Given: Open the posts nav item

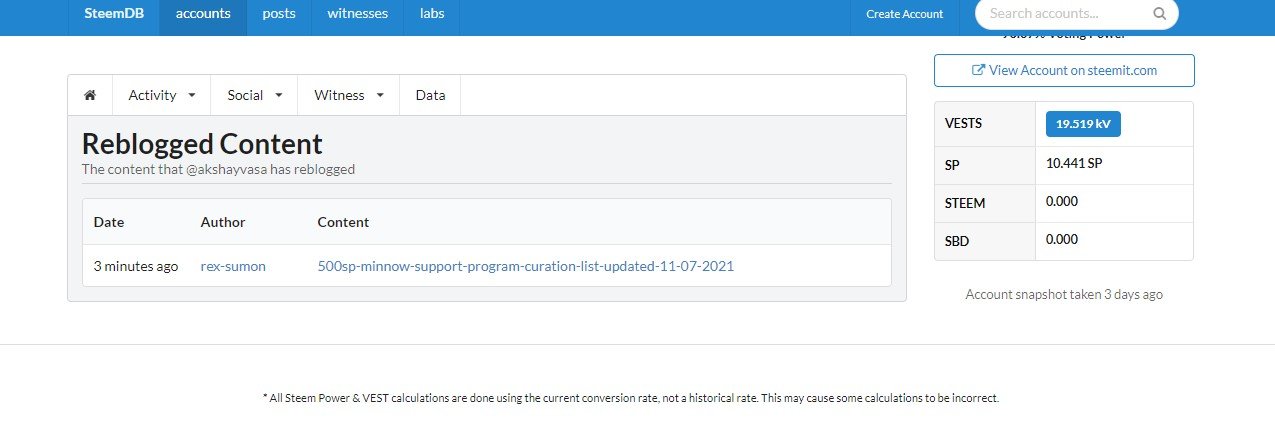Looking at the screenshot, I should coord(279,14).
